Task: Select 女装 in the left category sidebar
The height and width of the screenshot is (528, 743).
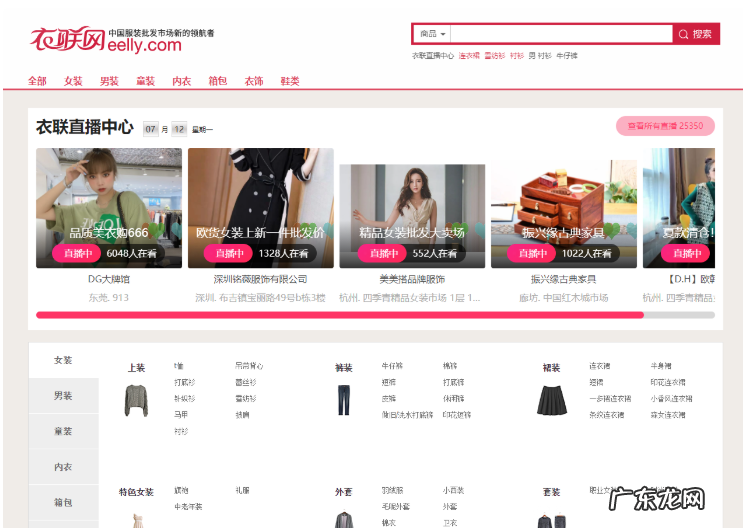Action: point(63,360)
